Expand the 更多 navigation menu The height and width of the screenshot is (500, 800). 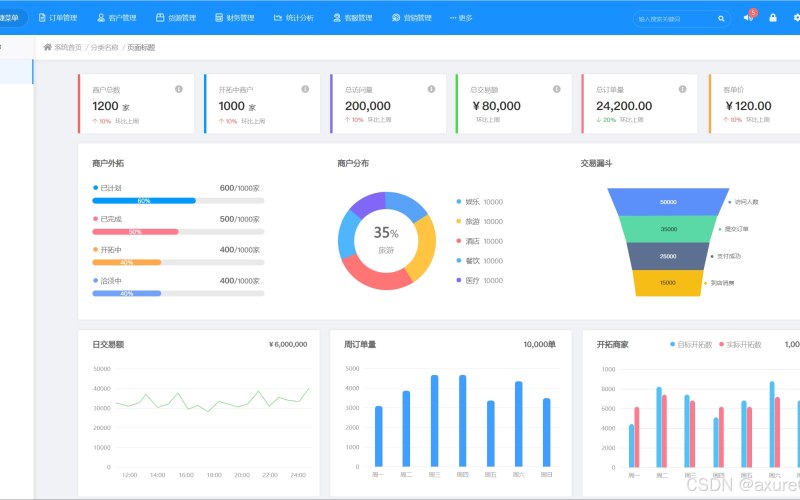click(461, 17)
